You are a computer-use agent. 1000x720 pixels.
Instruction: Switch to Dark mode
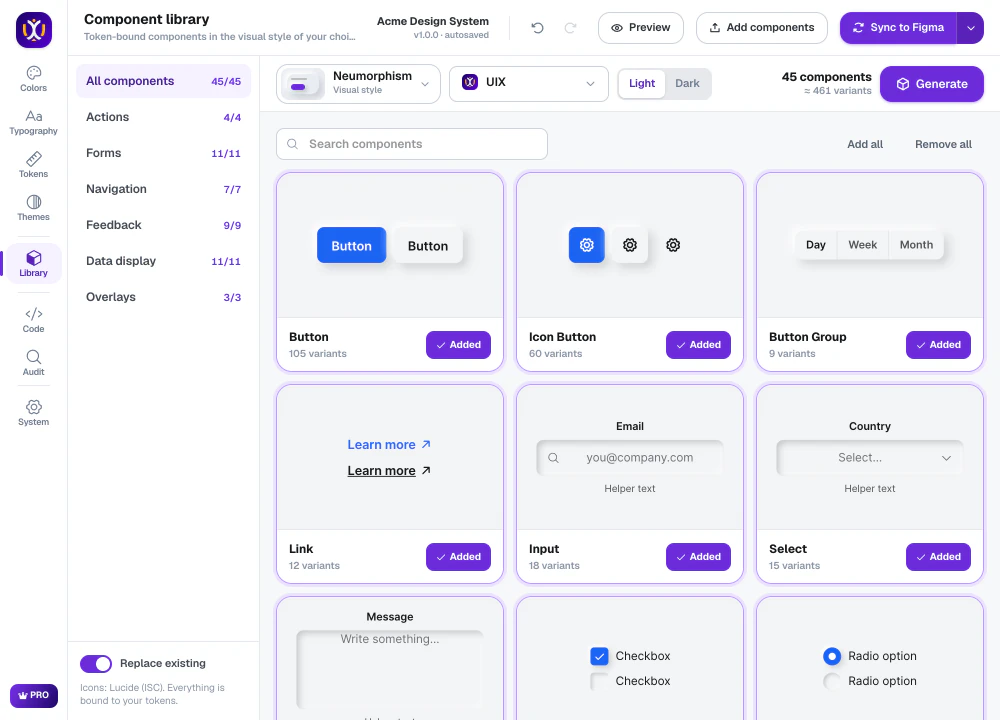tap(688, 84)
